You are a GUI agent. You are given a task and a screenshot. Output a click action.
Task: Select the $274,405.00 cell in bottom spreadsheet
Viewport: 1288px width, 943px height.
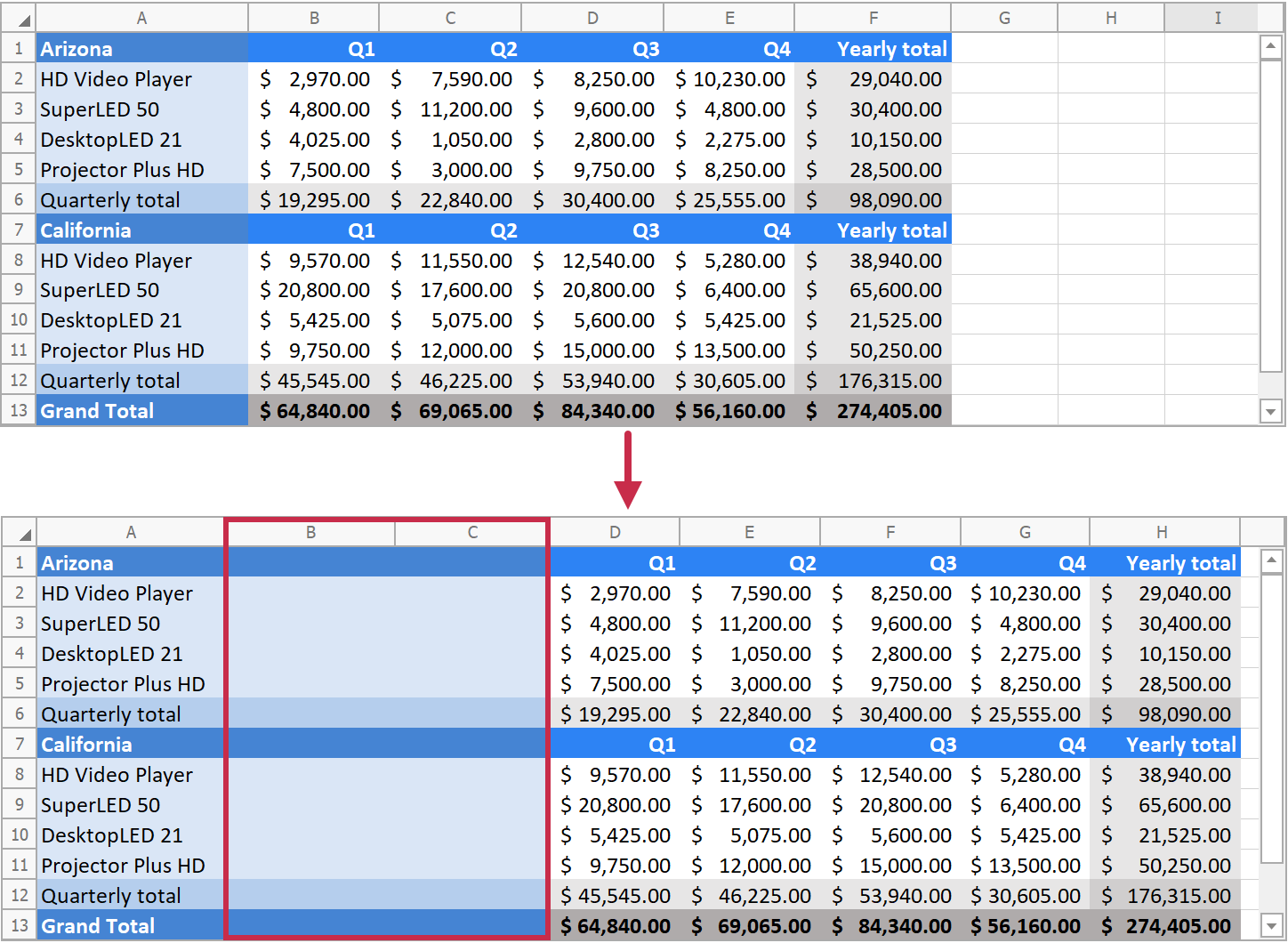pyautogui.click(x=1164, y=926)
